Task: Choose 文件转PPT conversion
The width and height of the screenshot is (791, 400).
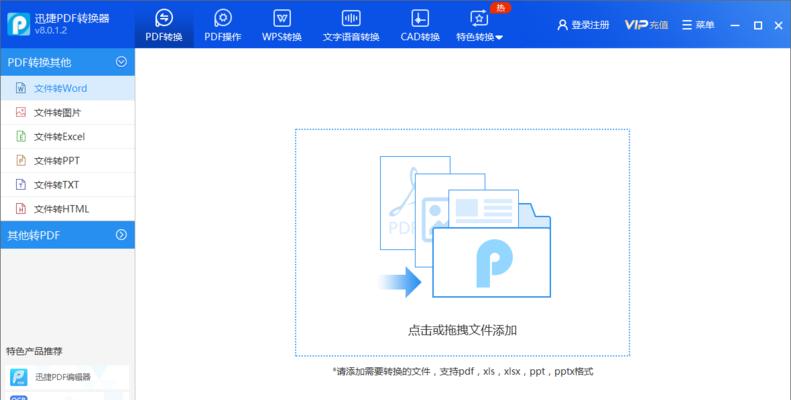Action: click(68, 160)
